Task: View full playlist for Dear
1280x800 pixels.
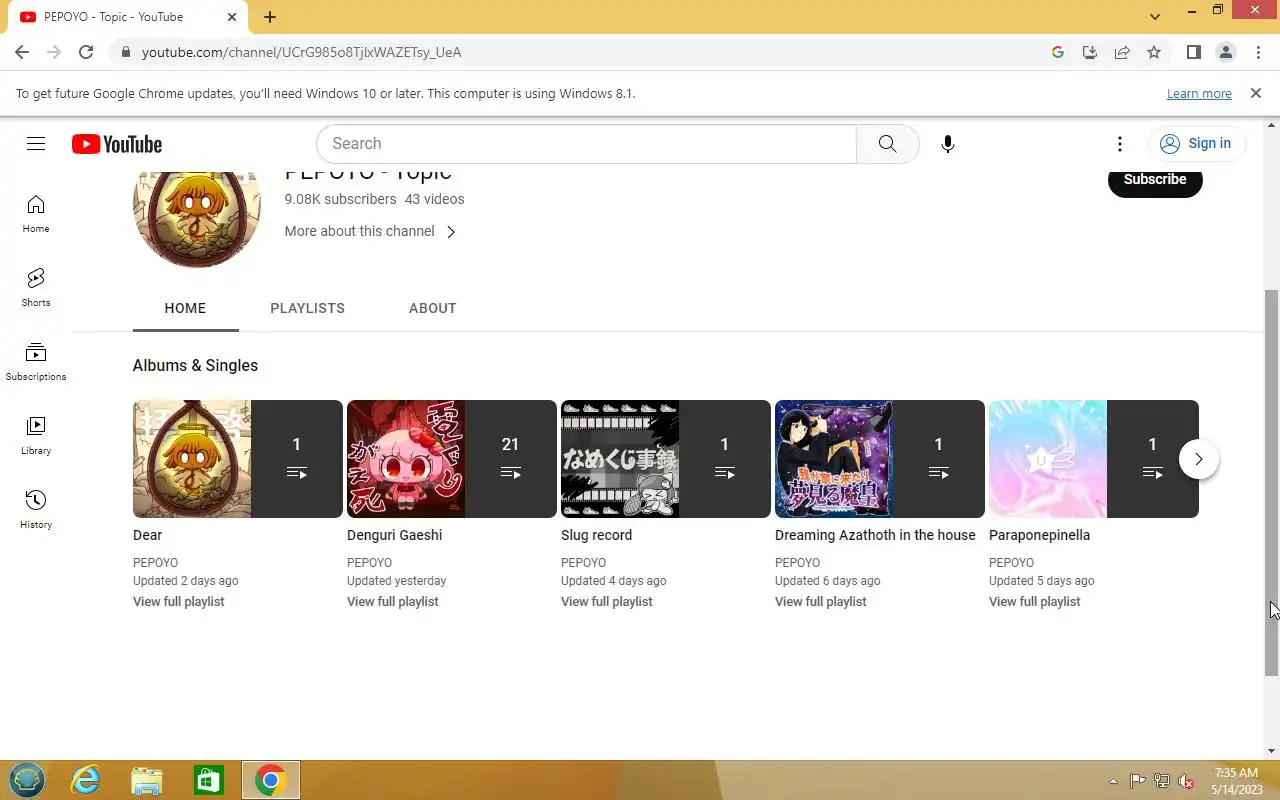Action: pyautogui.click(x=178, y=602)
